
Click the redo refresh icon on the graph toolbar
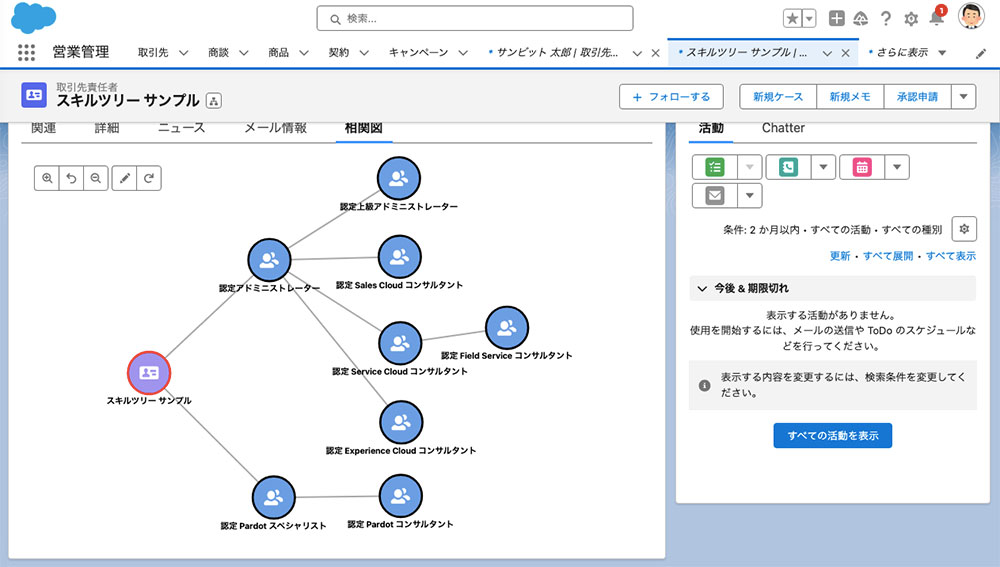coord(149,179)
